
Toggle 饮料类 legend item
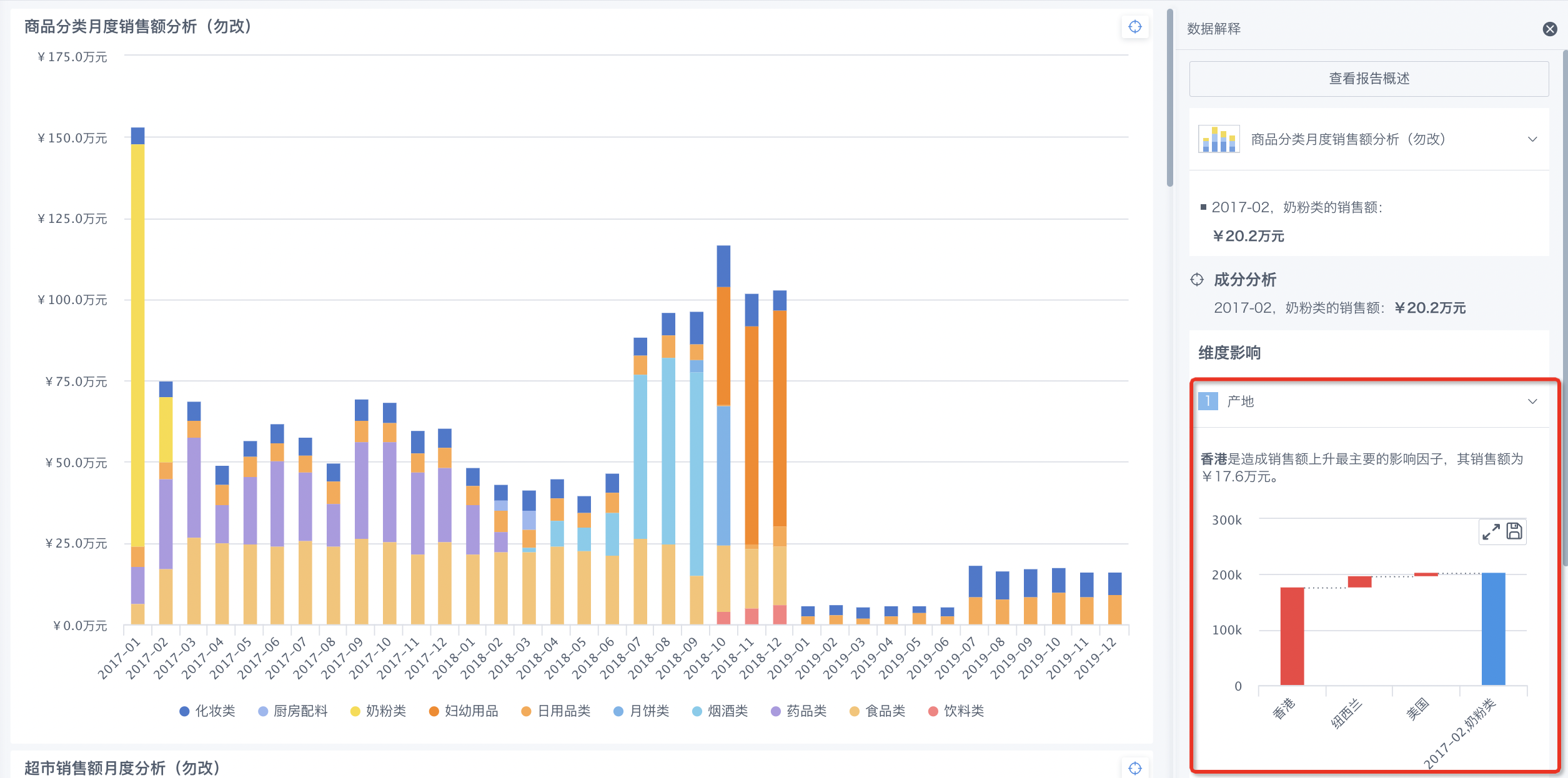(956, 711)
